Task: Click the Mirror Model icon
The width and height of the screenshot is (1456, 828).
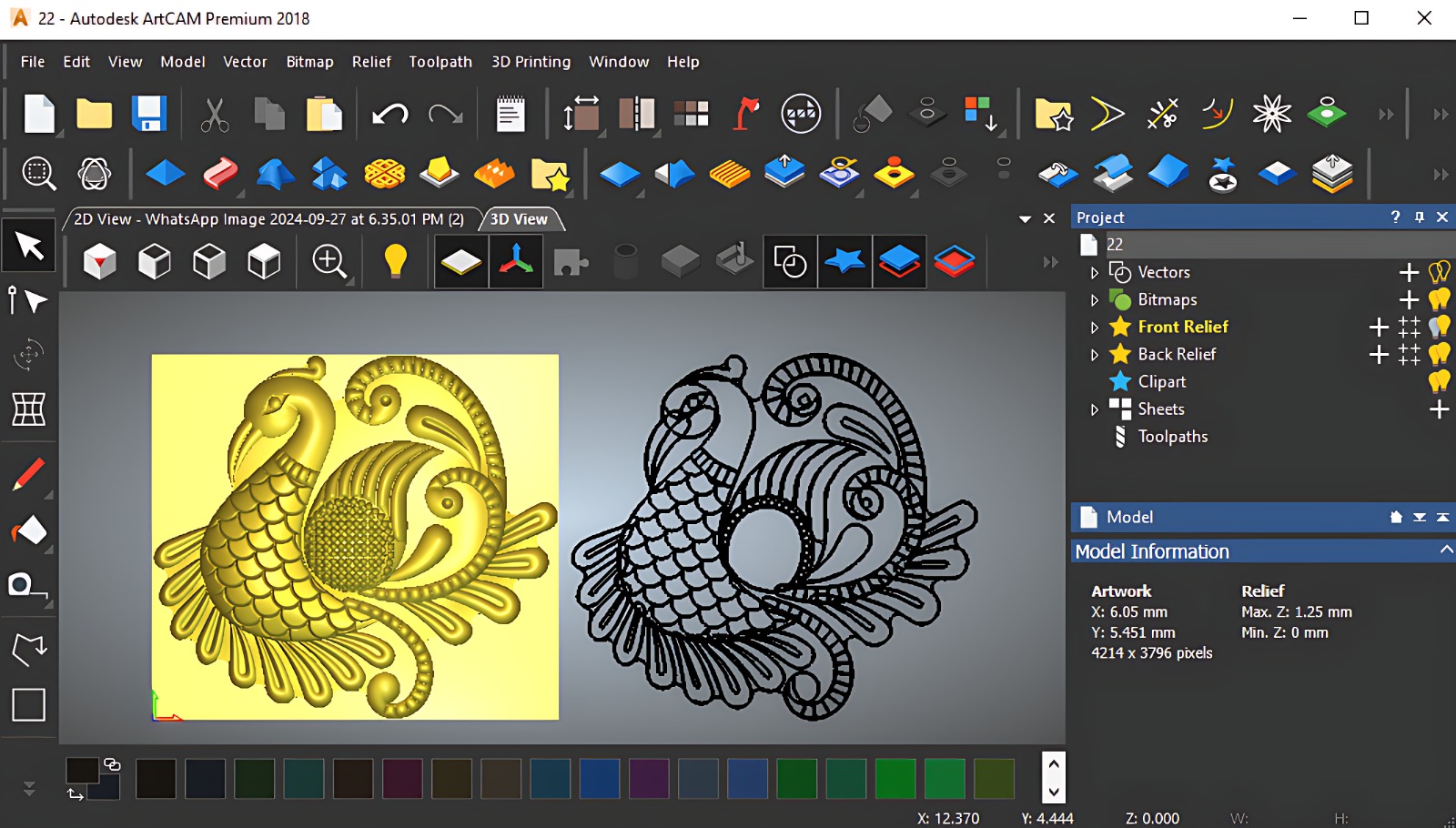Action: (x=637, y=115)
